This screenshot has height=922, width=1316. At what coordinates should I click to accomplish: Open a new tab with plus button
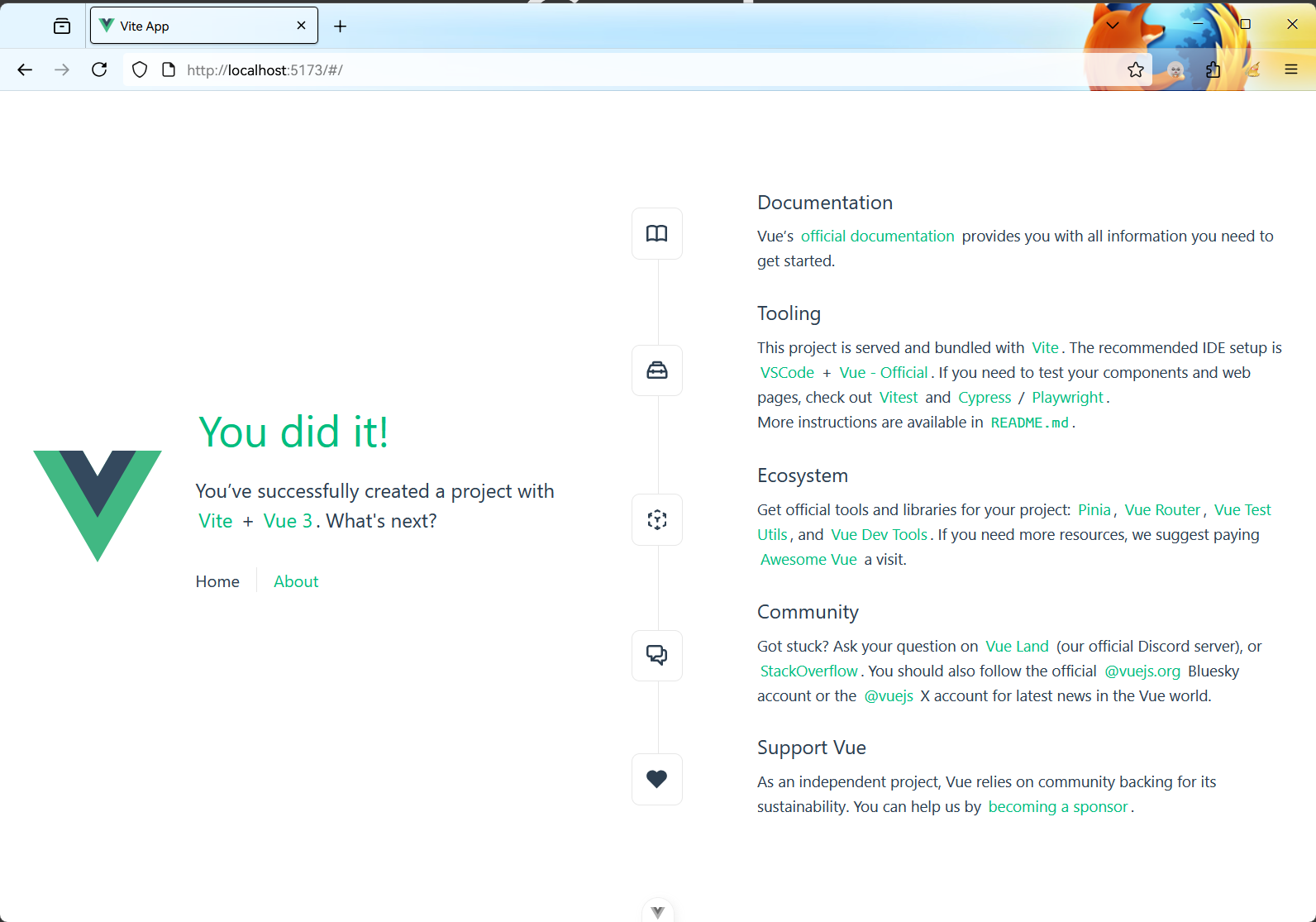[x=340, y=26]
